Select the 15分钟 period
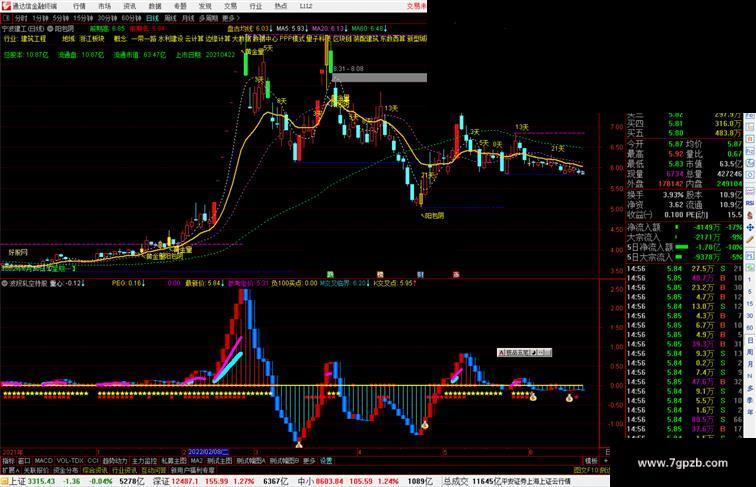756x487 pixels. tap(83, 18)
